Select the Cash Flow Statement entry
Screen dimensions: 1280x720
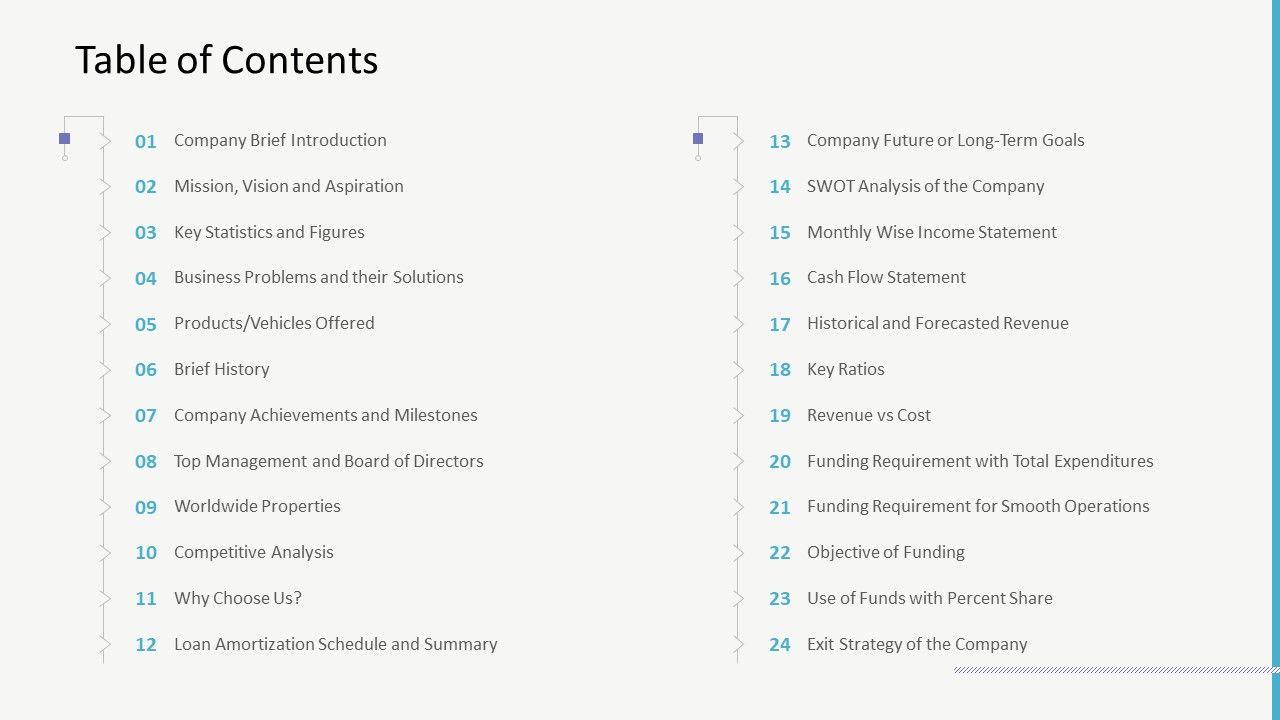pos(886,277)
